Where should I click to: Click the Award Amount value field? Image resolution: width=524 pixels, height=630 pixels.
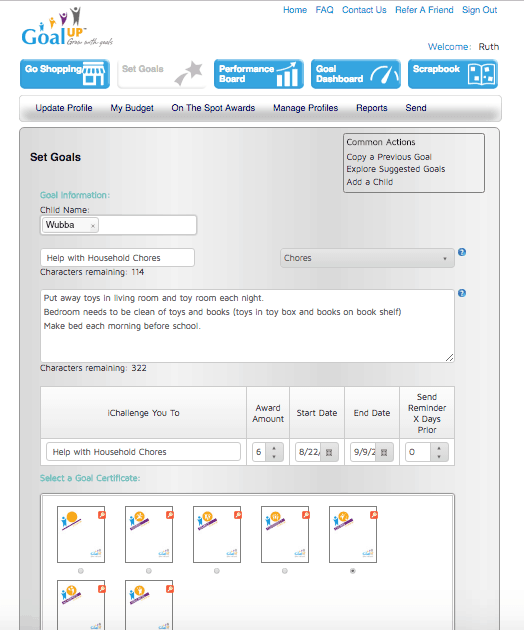tap(259, 452)
